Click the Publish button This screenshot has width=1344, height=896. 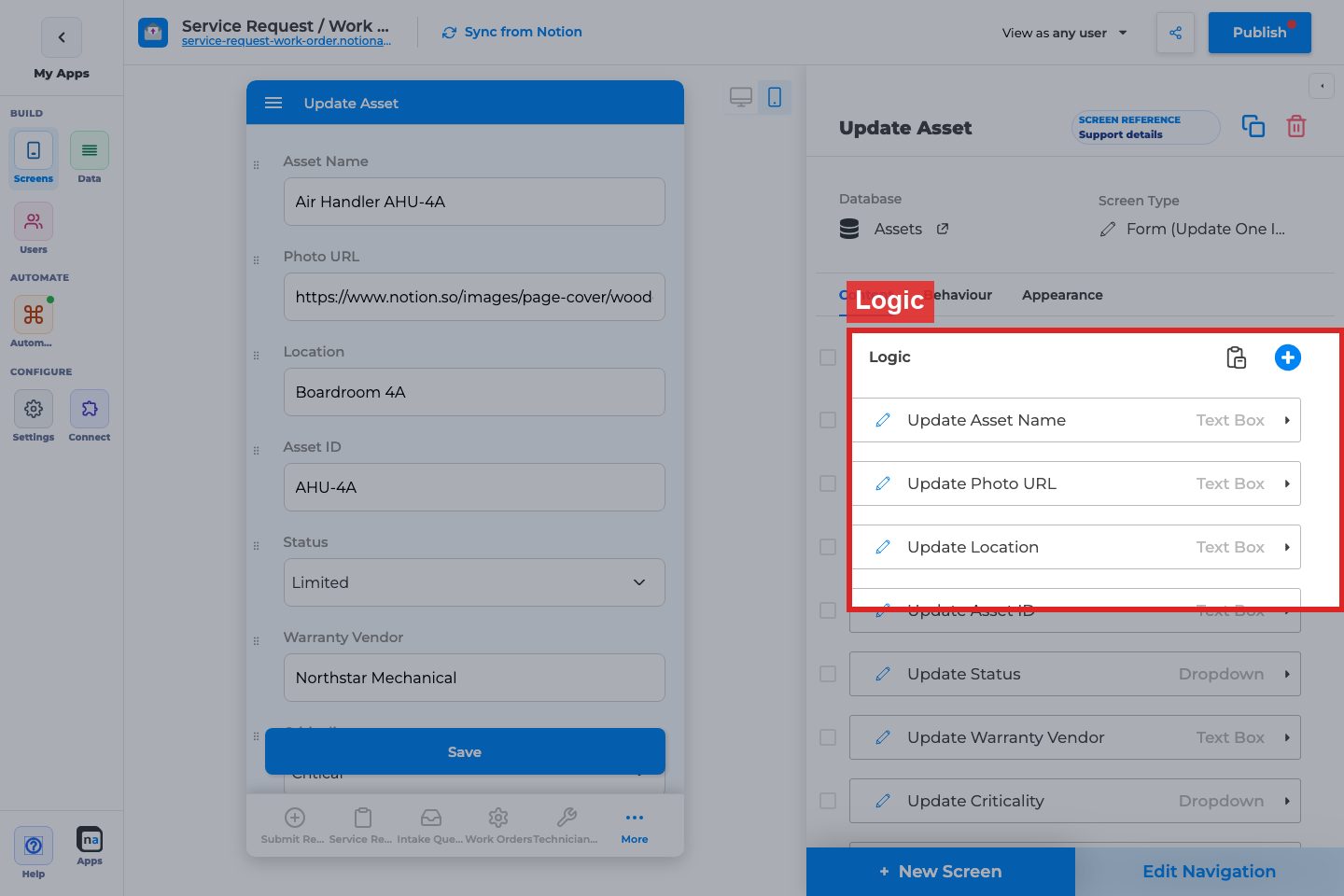(x=1260, y=33)
